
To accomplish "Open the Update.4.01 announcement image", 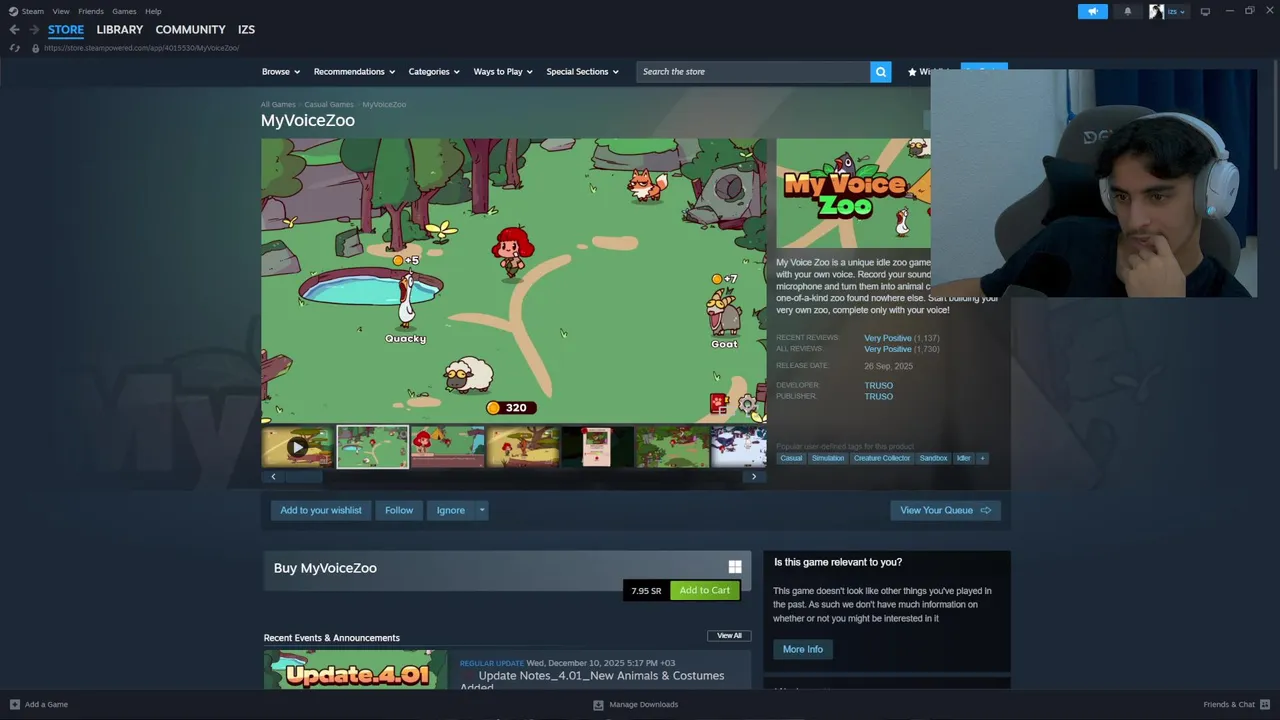I will pyautogui.click(x=355, y=670).
